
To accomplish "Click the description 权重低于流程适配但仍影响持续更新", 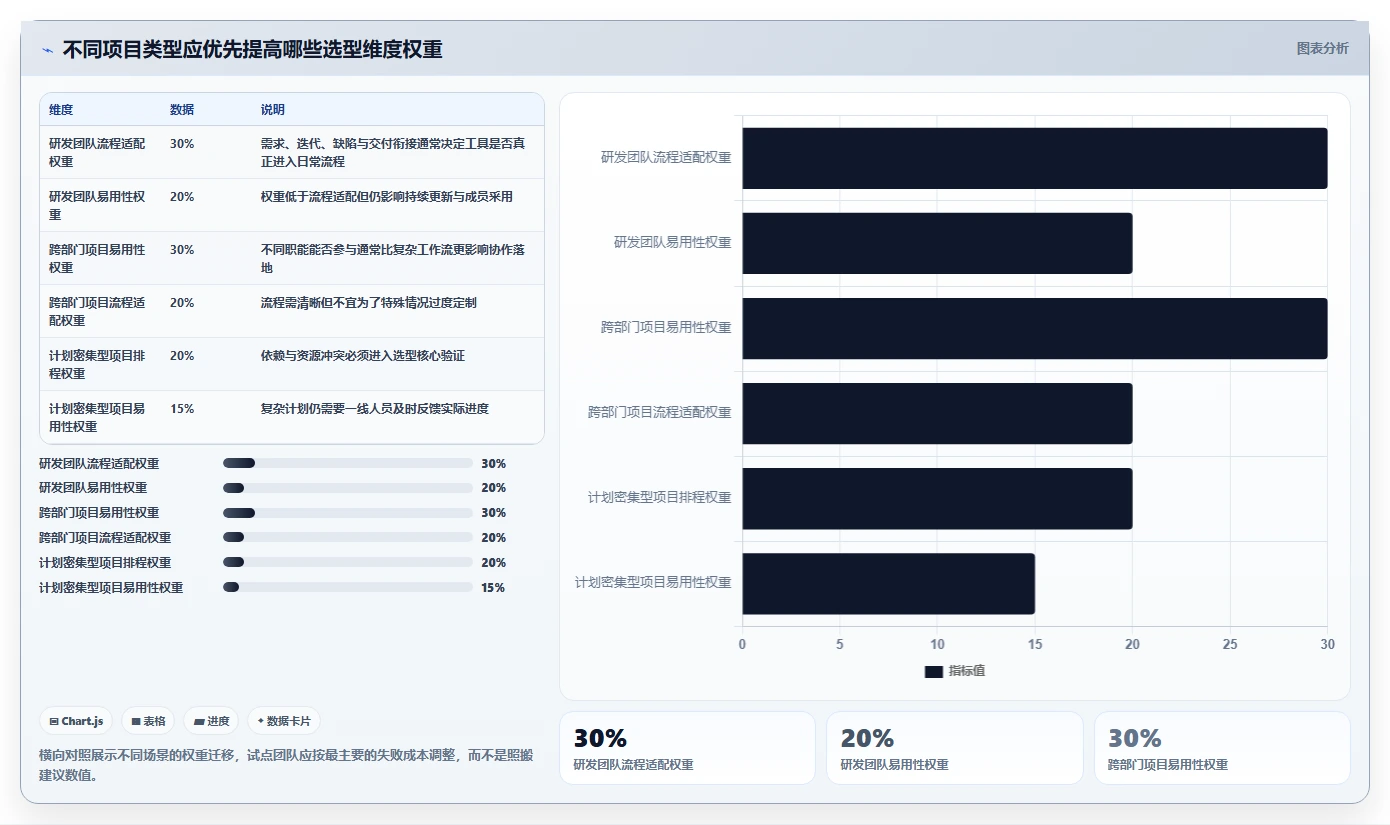I will coord(387,197).
